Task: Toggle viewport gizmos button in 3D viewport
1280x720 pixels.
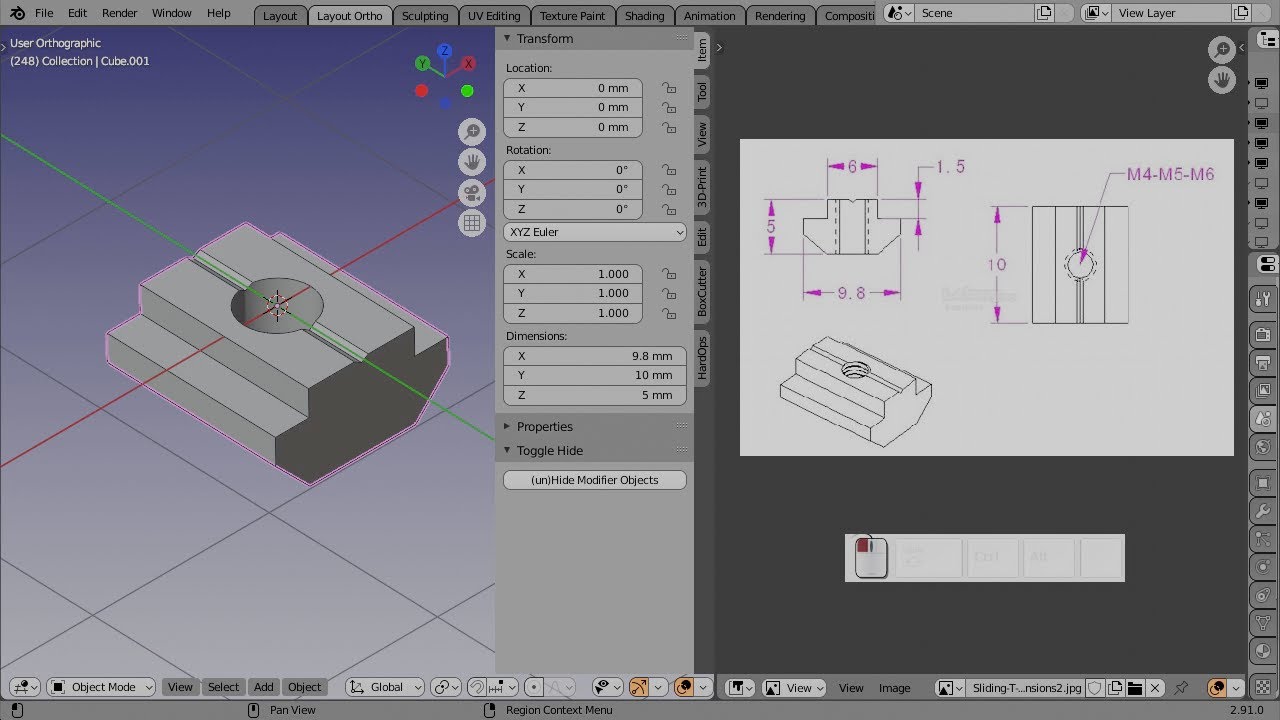Action: pos(638,687)
